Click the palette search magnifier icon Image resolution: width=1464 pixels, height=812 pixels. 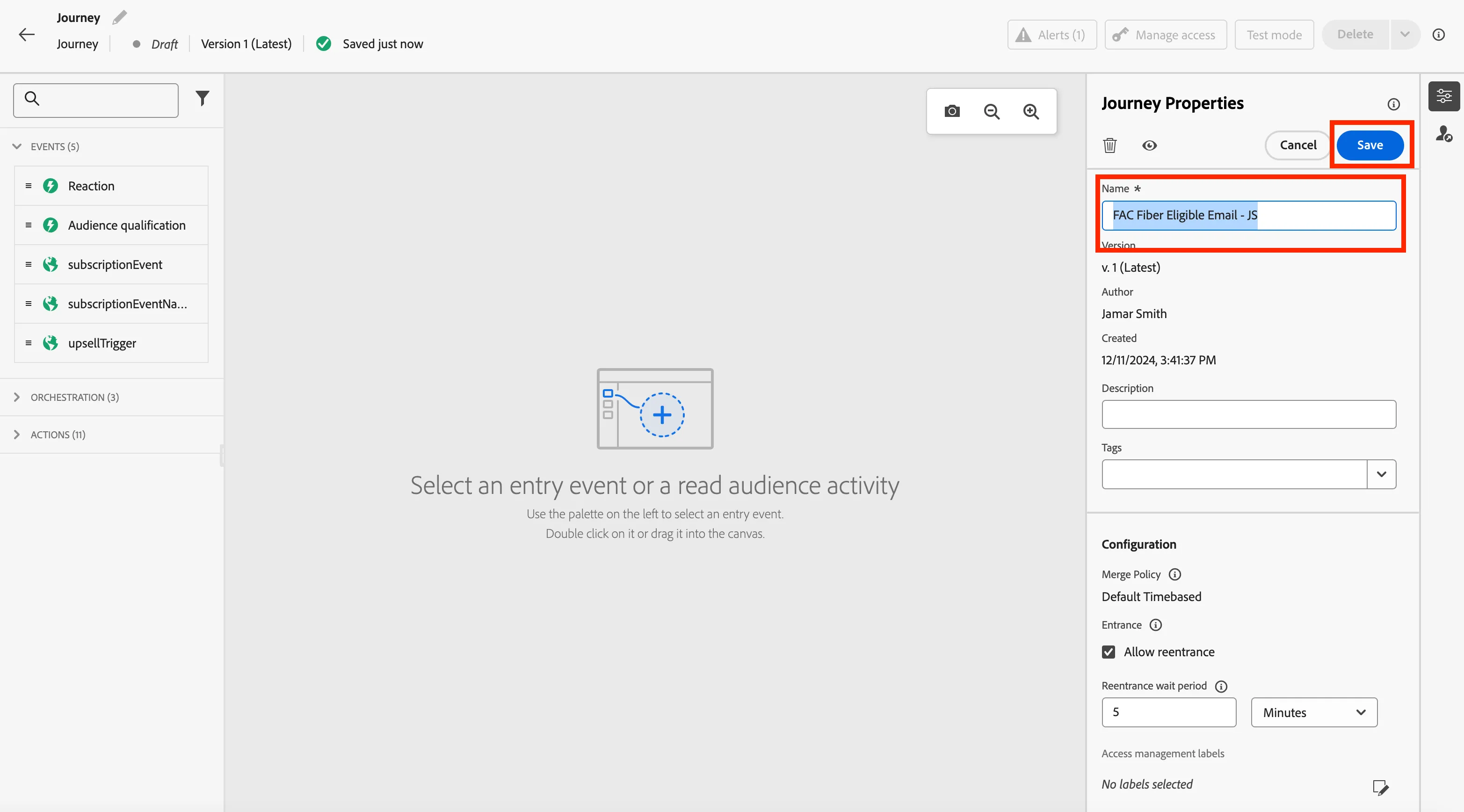tap(32, 99)
